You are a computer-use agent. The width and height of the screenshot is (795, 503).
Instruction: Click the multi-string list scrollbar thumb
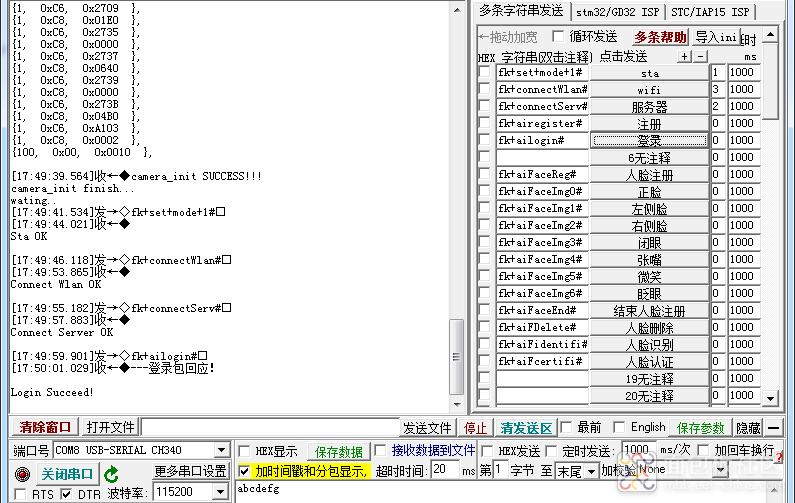point(771,82)
